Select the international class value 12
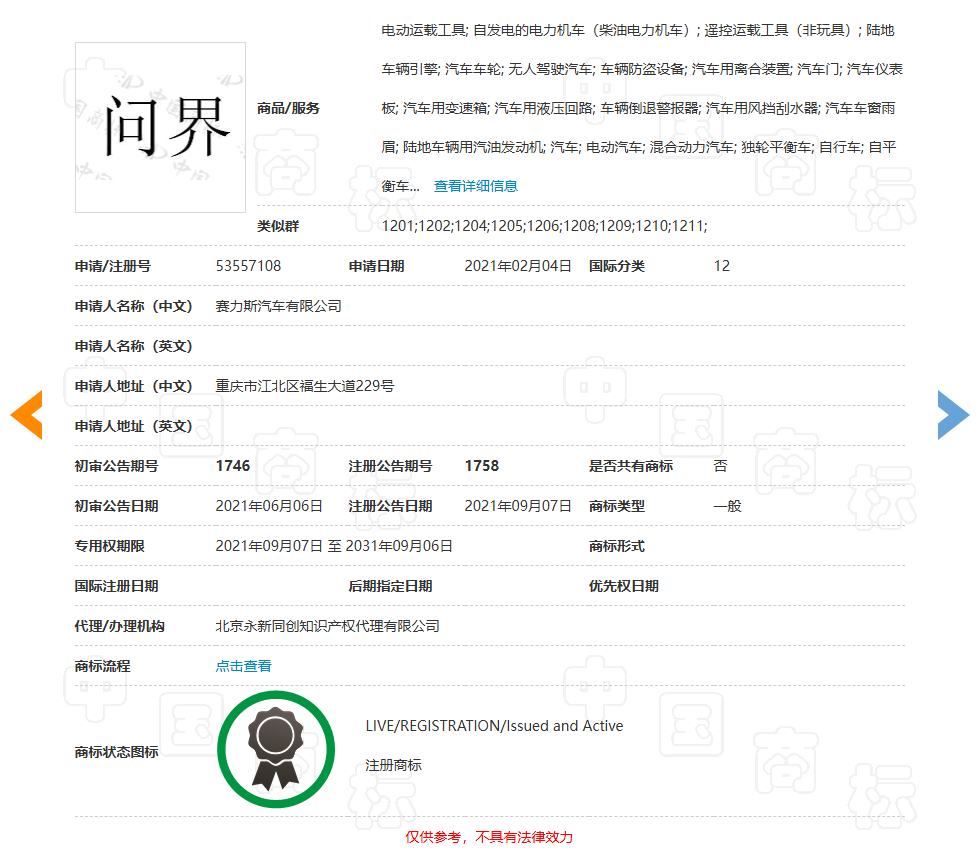 tap(722, 266)
